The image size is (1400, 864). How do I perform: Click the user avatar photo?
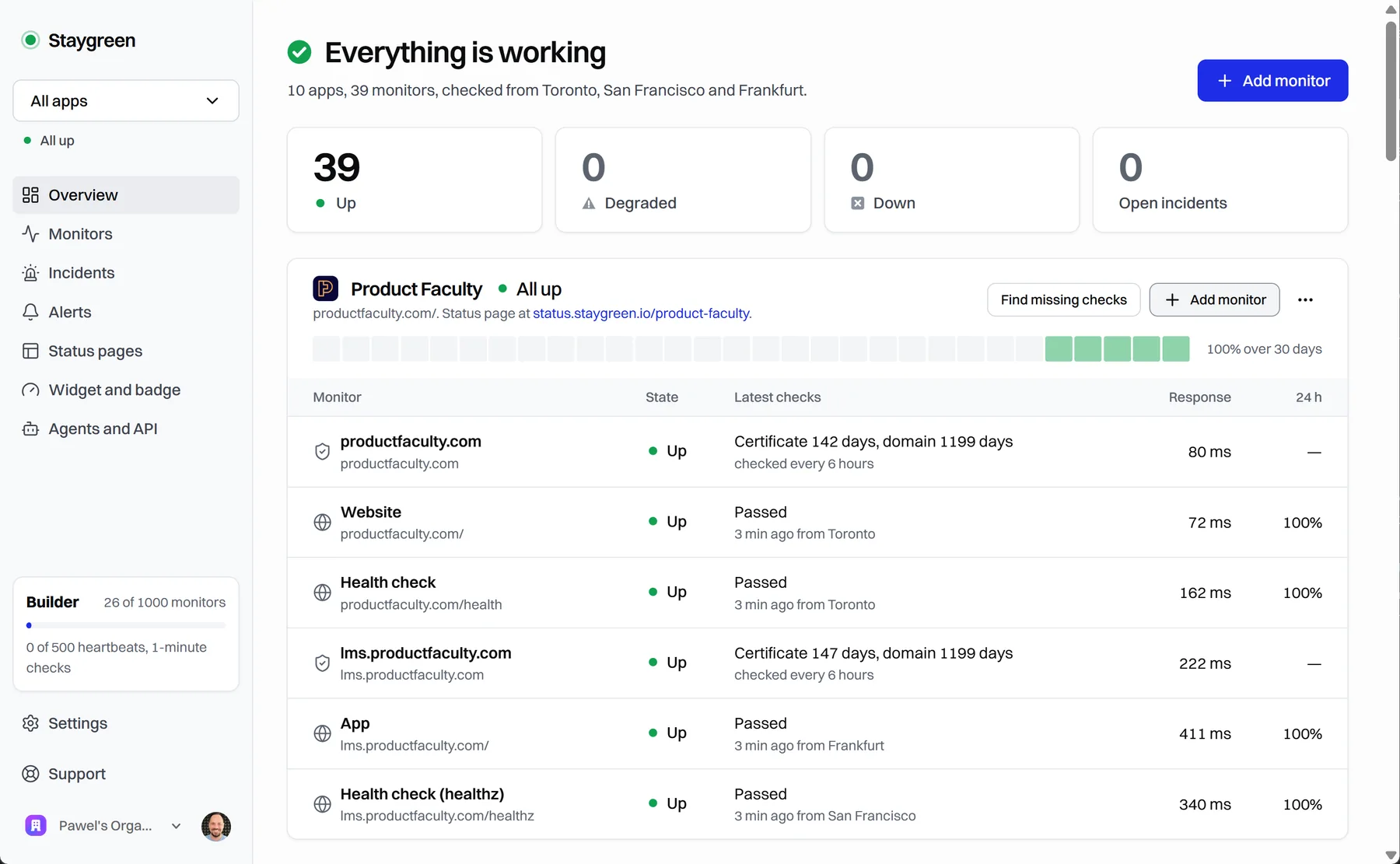216,826
